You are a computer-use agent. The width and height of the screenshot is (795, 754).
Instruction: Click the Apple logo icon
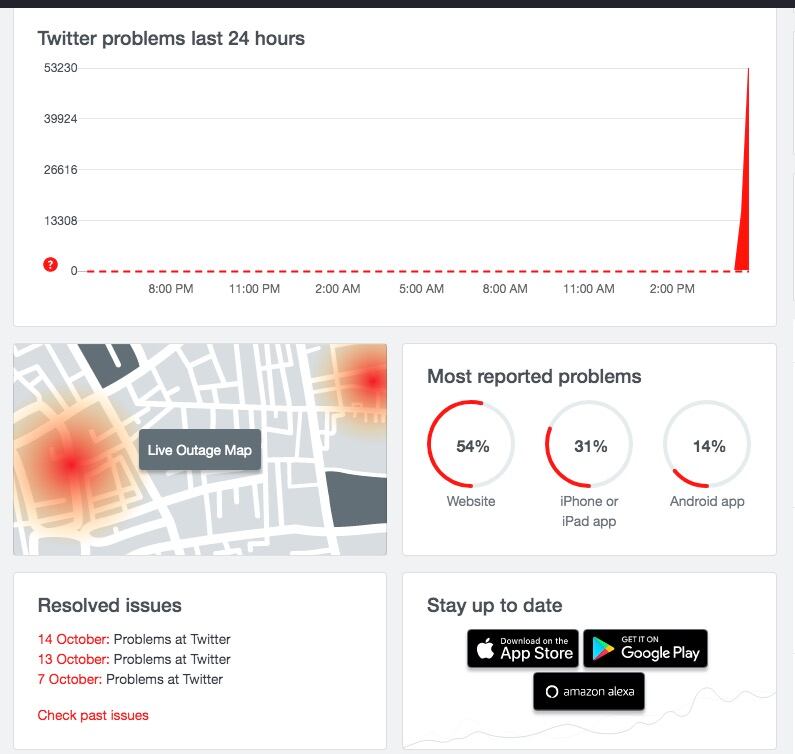[x=486, y=650]
